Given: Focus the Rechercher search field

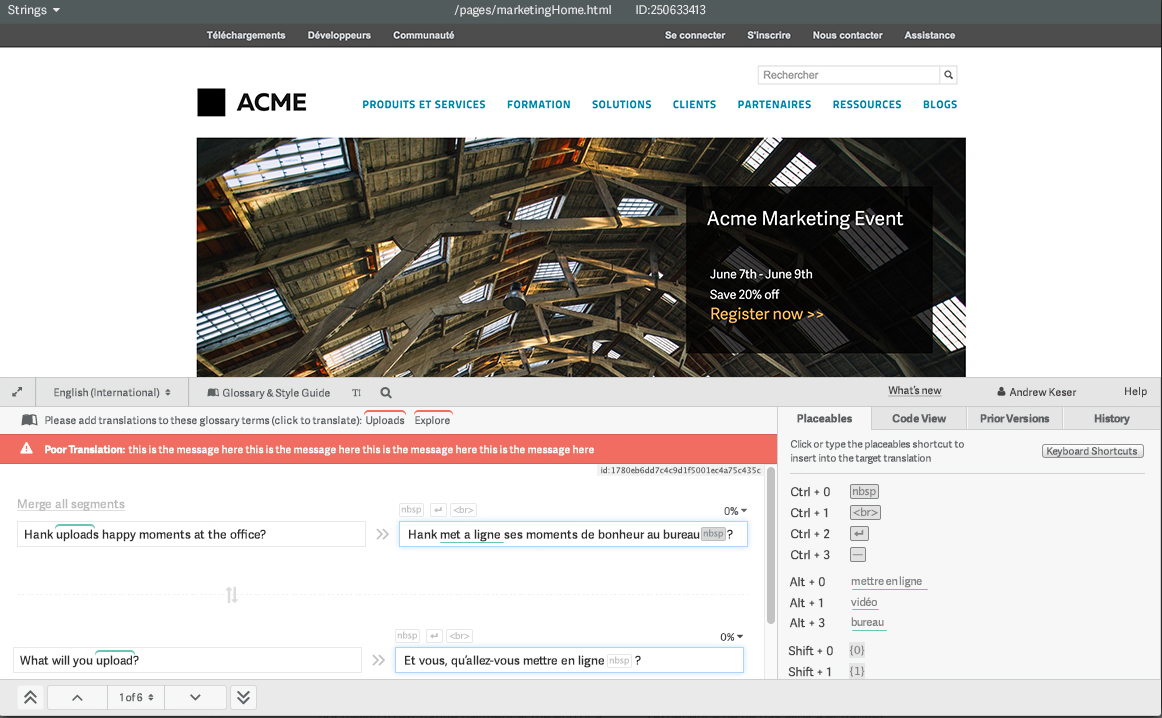Looking at the screenshot, I should 849,75.
